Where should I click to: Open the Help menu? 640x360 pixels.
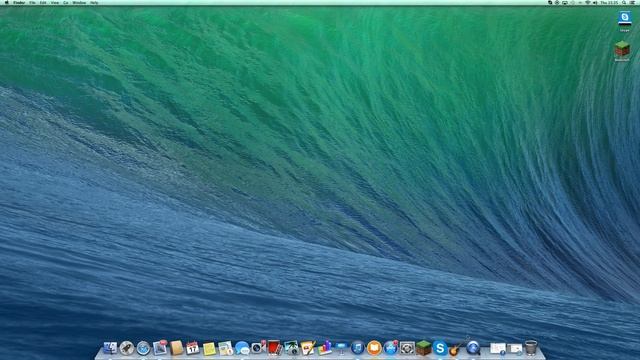pos(94,2)
